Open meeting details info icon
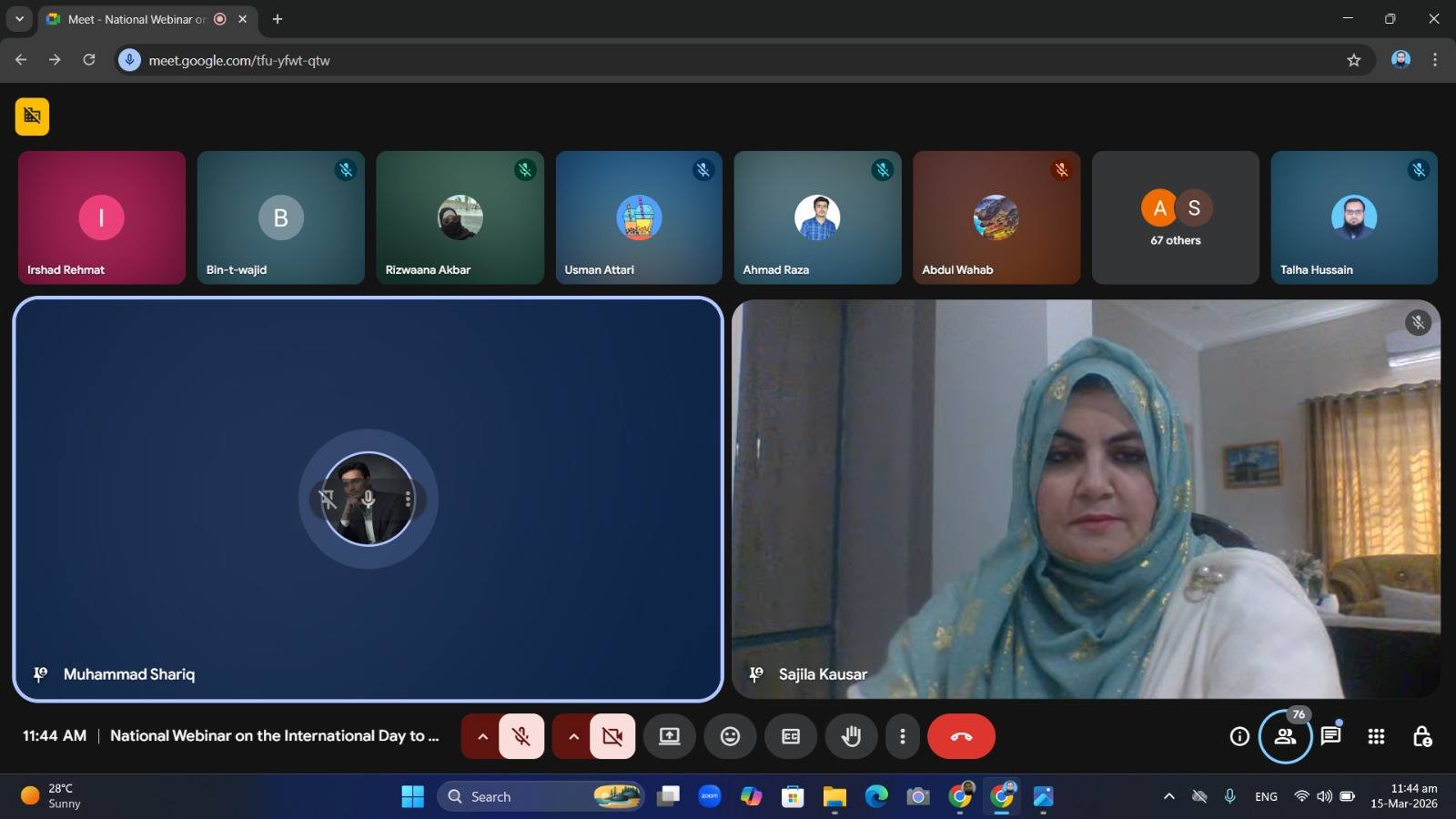Viewport: 1456px width, 819px height. tap(1239, 736)
